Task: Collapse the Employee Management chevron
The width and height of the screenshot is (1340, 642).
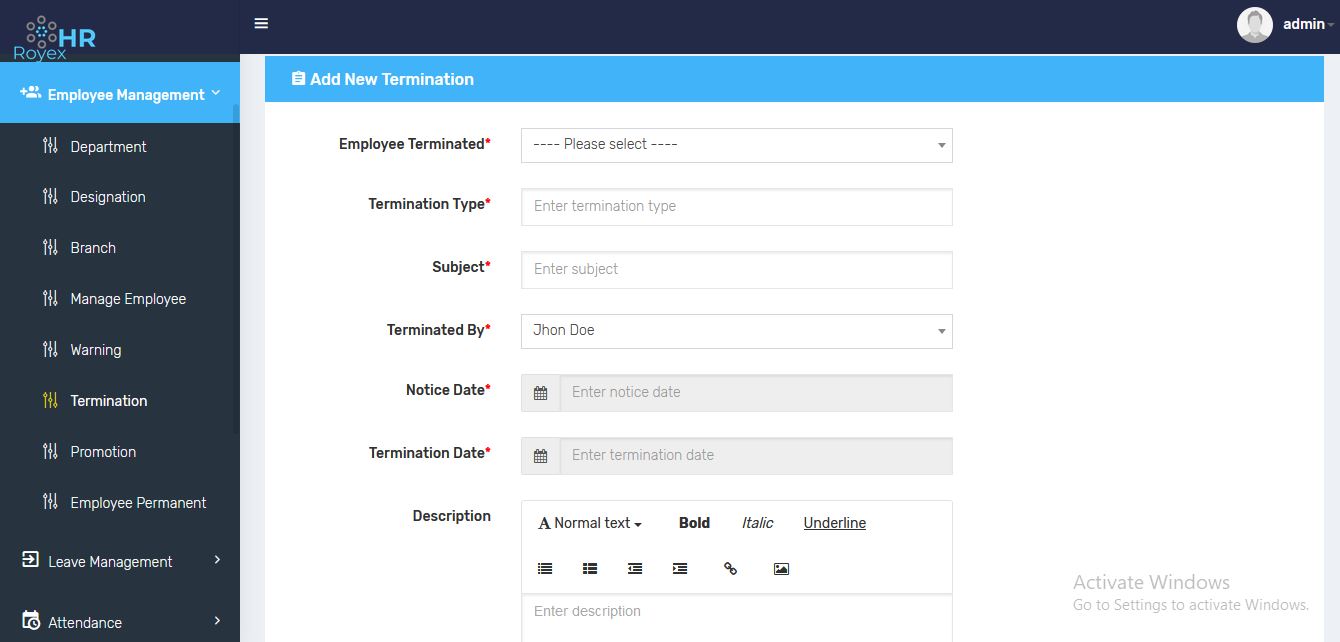Action: (215, 93)
